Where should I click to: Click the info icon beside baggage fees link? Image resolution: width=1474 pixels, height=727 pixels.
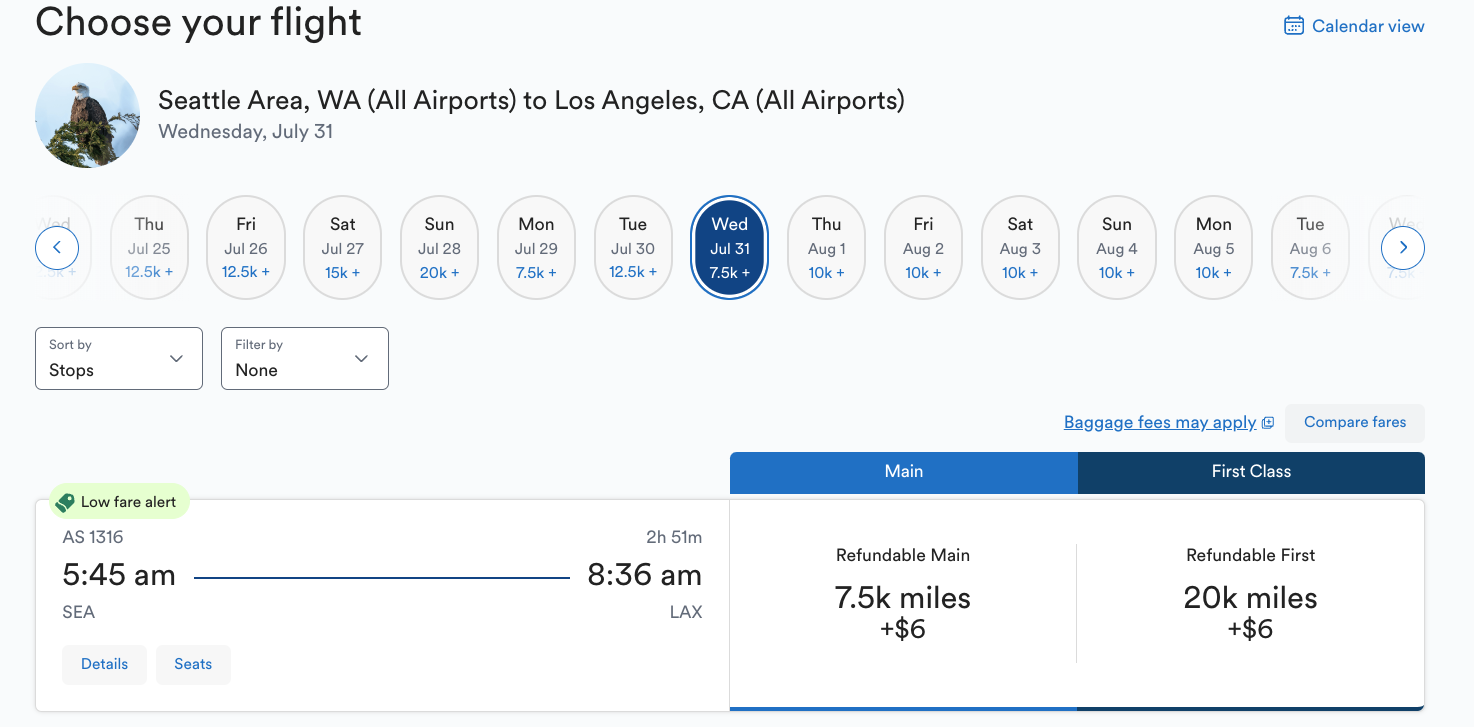tap(1270, 422)
